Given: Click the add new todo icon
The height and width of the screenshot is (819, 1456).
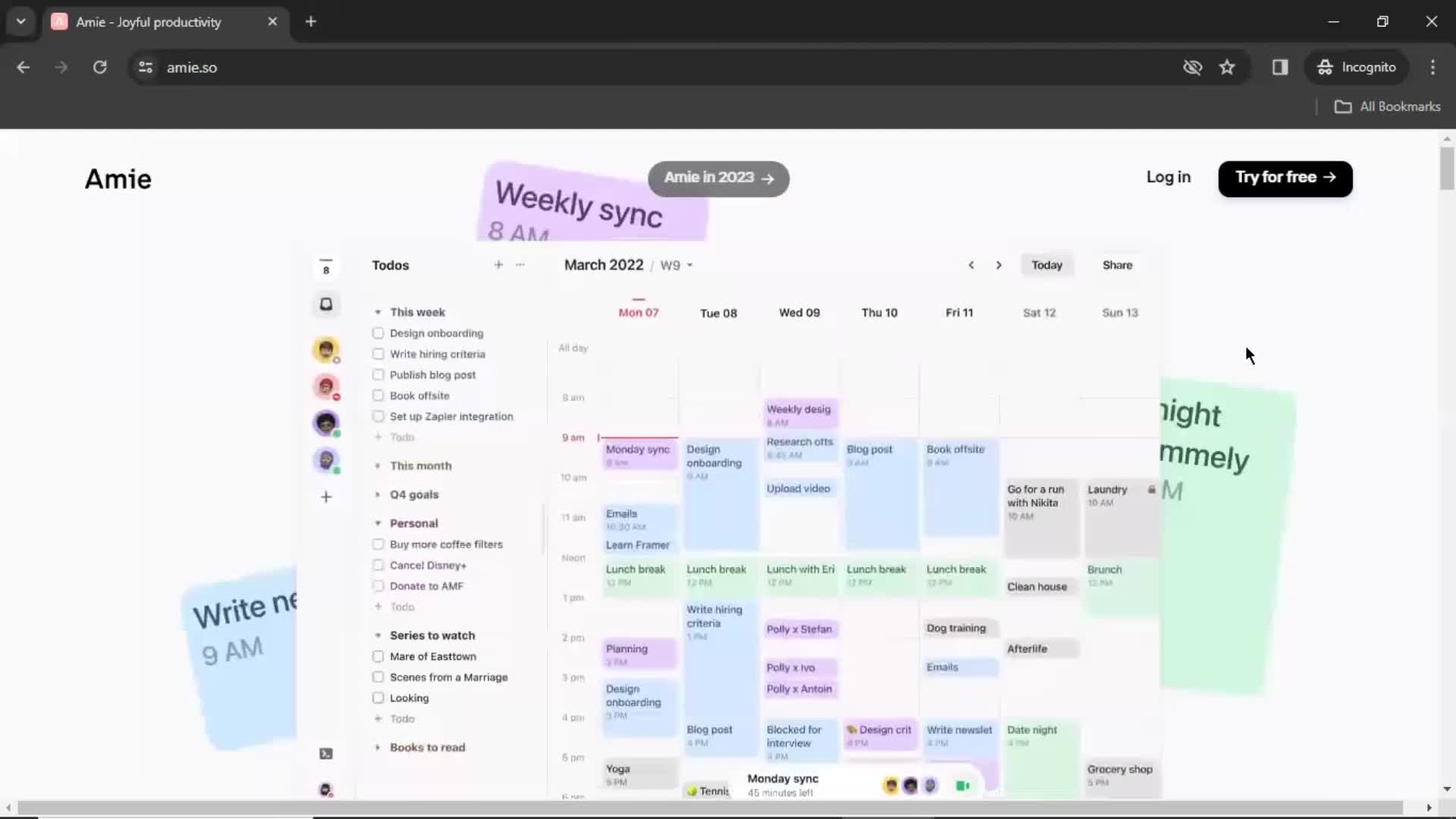Looking at the screenshot, I should pos(498,265).
